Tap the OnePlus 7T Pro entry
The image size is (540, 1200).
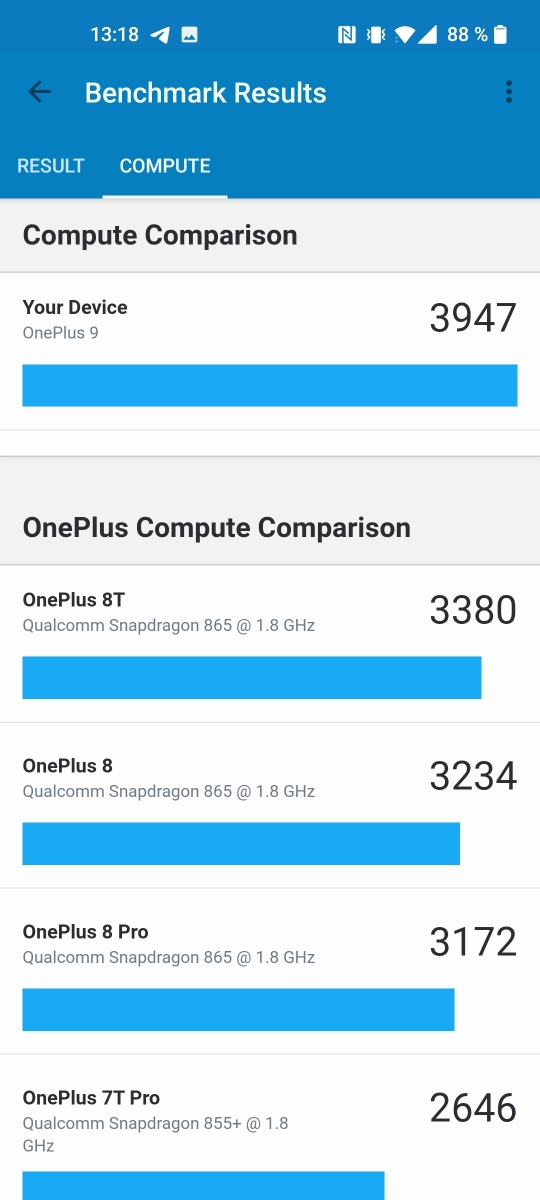point(270,1128)
